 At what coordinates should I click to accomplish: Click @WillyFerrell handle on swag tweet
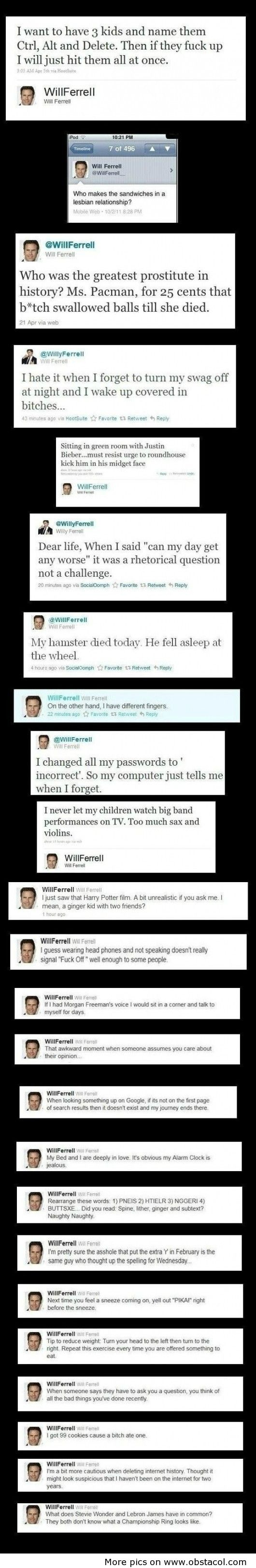click(62, 354)
